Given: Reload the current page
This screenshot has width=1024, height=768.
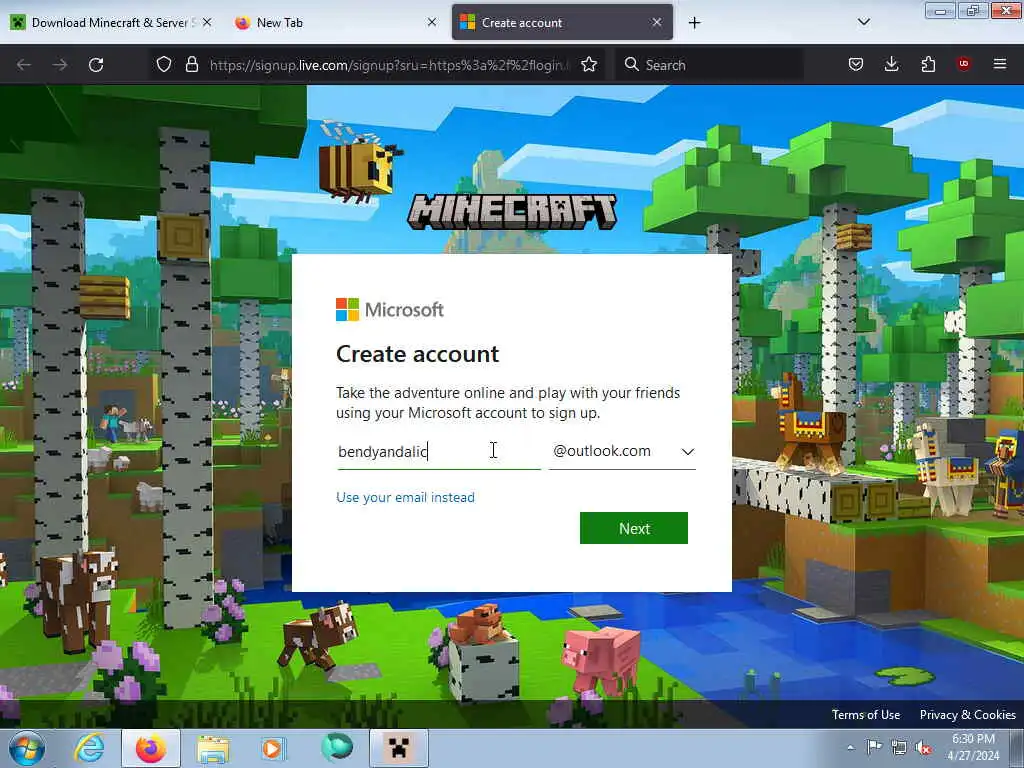Looking at the screenshot, I should tap(96, 65).
